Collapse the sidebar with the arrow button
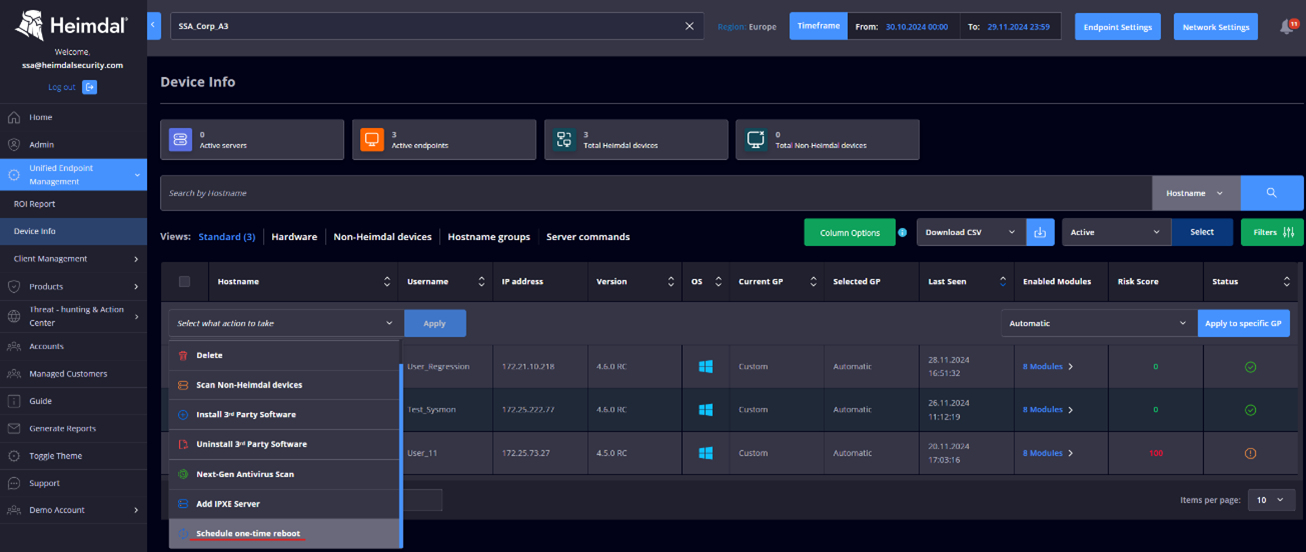Screen dimensions: 1306x552 point(154,25)
